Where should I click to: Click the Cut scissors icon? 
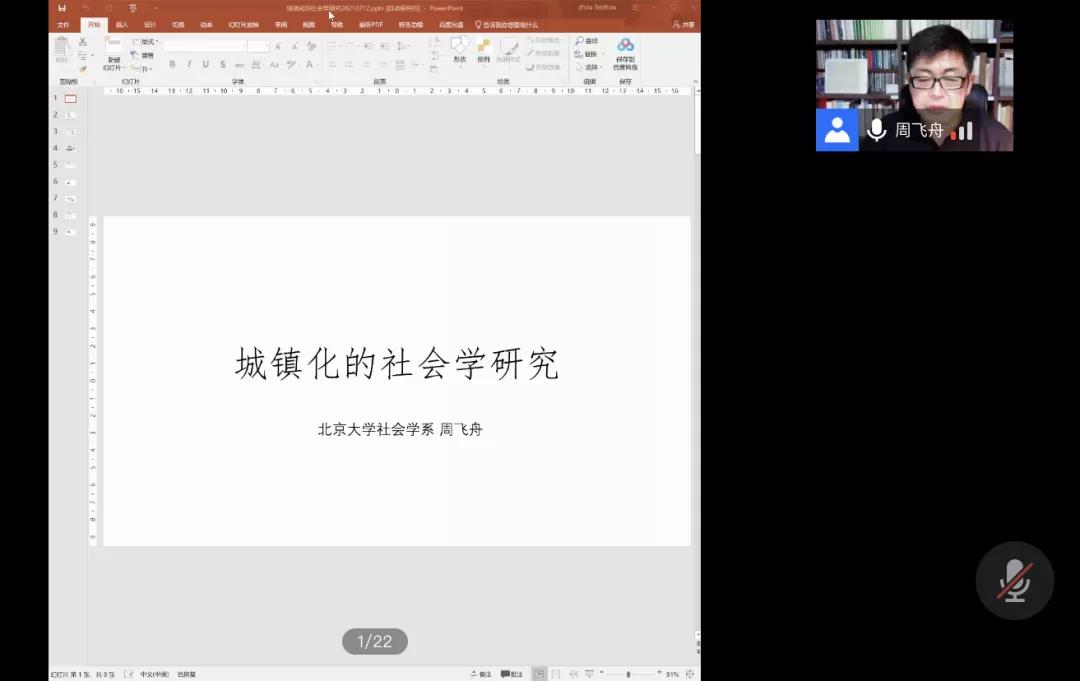point(83,42)
